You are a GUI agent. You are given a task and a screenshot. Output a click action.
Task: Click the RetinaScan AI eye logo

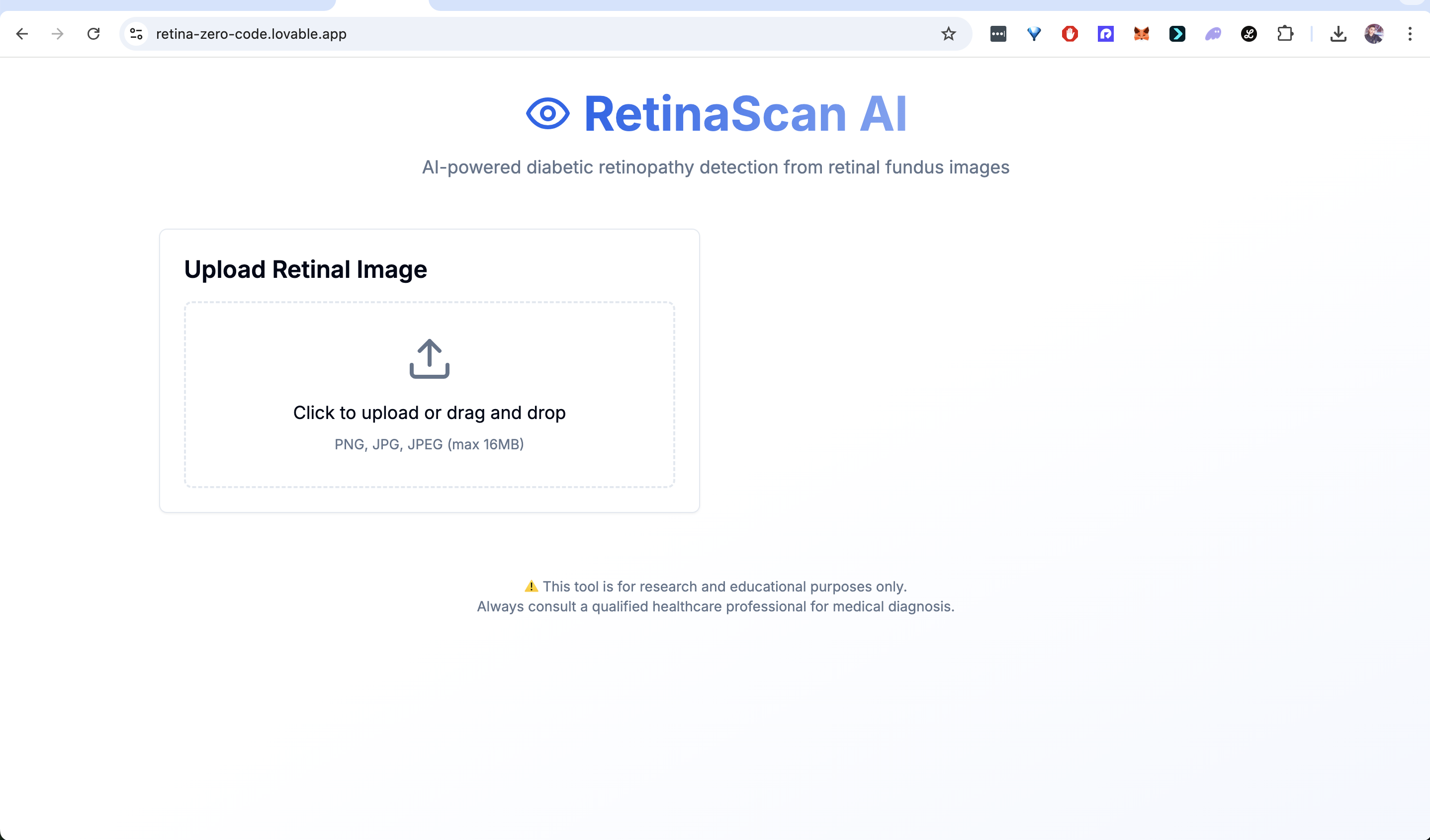(x=547, y=113)
